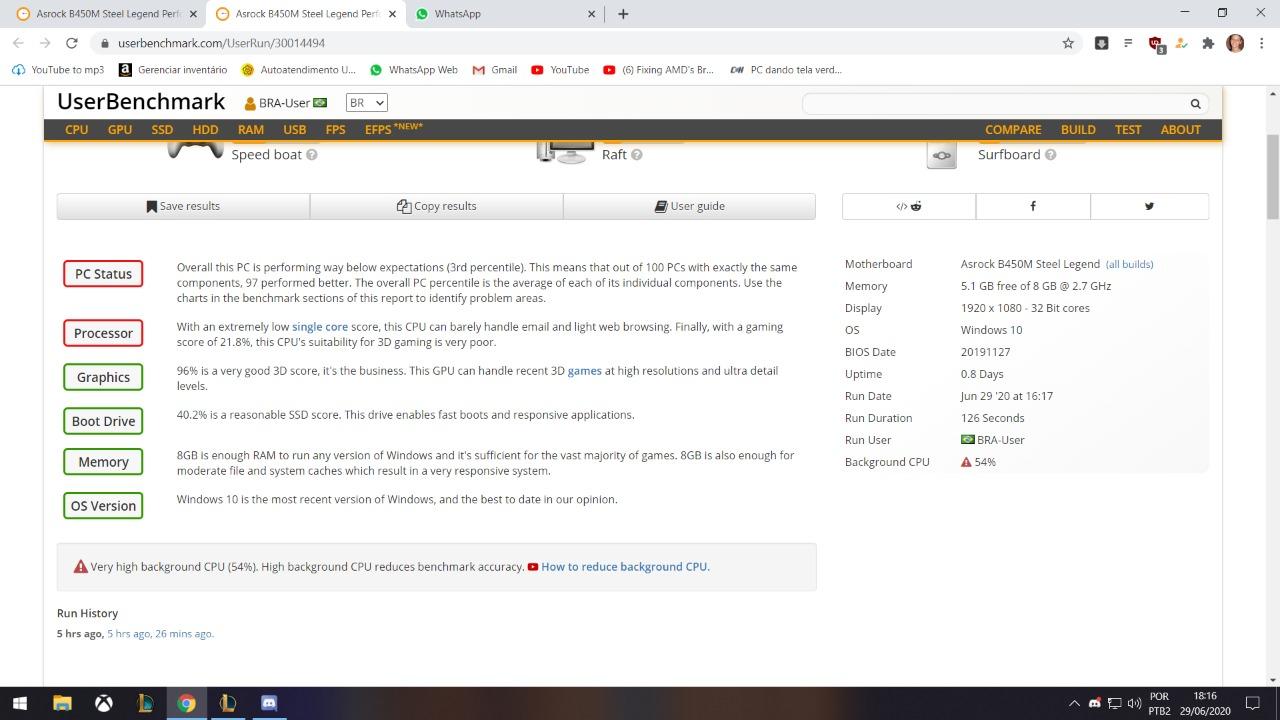Screen dimensions: 1280x720
Task: Click the help icon next to Surfboard
Action: click(1051, 155)
